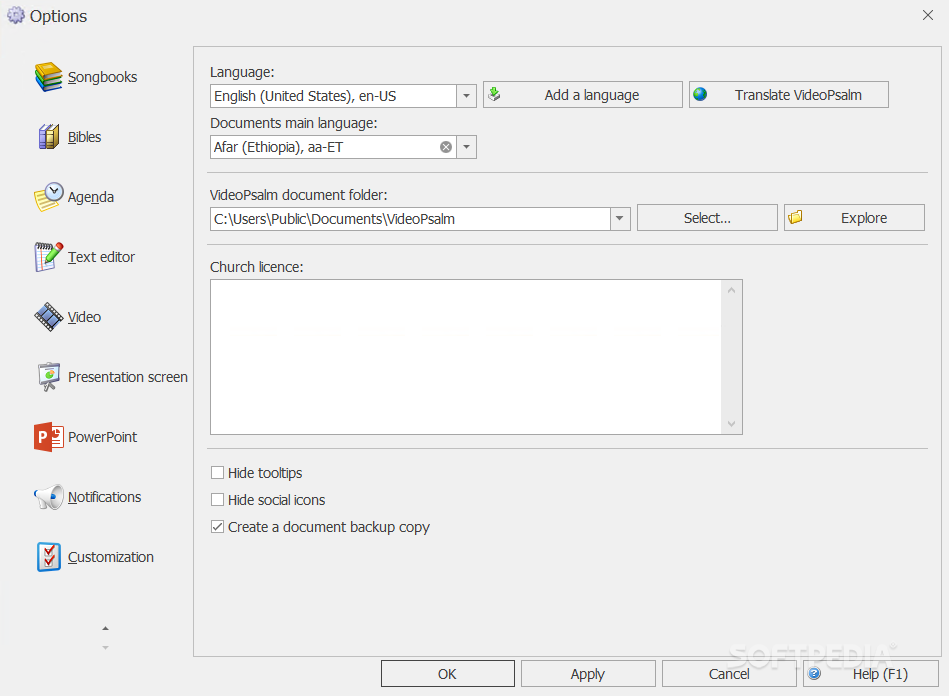Open the Customization checklist icon
This screenshot has width=949, height=696.
(x=48, y=557)
